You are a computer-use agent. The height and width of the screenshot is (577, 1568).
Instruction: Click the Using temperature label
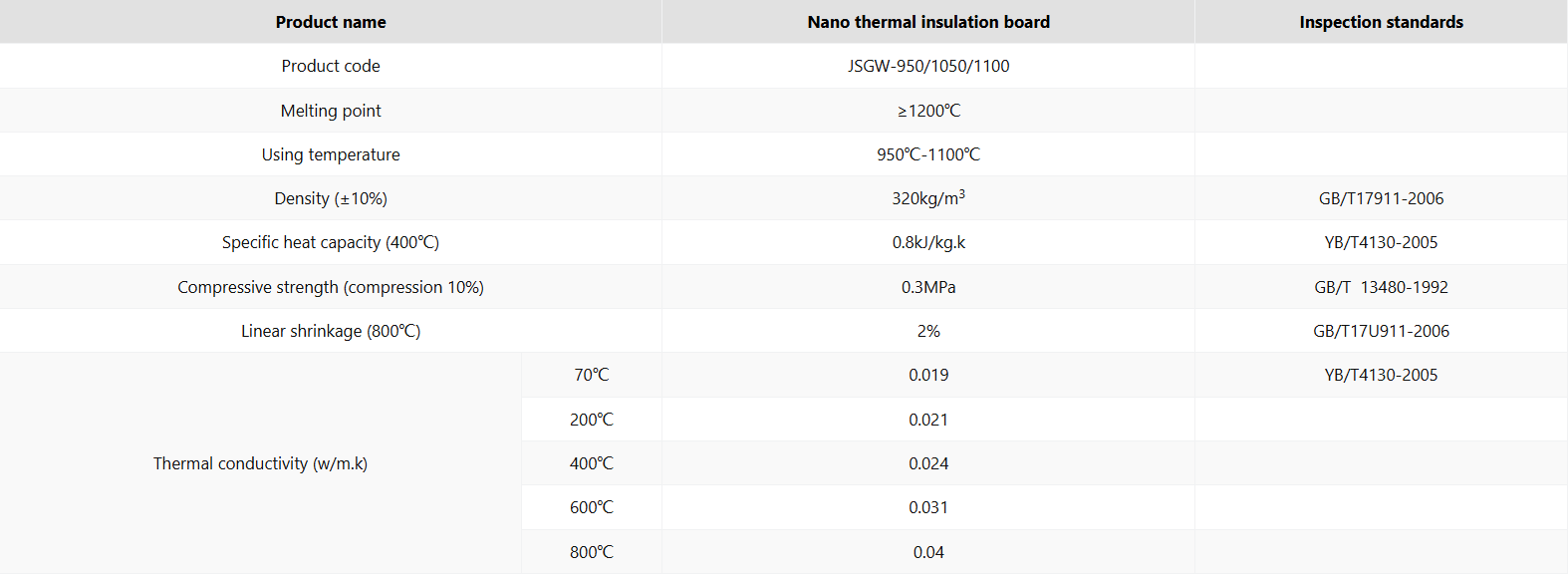[331, 154]
